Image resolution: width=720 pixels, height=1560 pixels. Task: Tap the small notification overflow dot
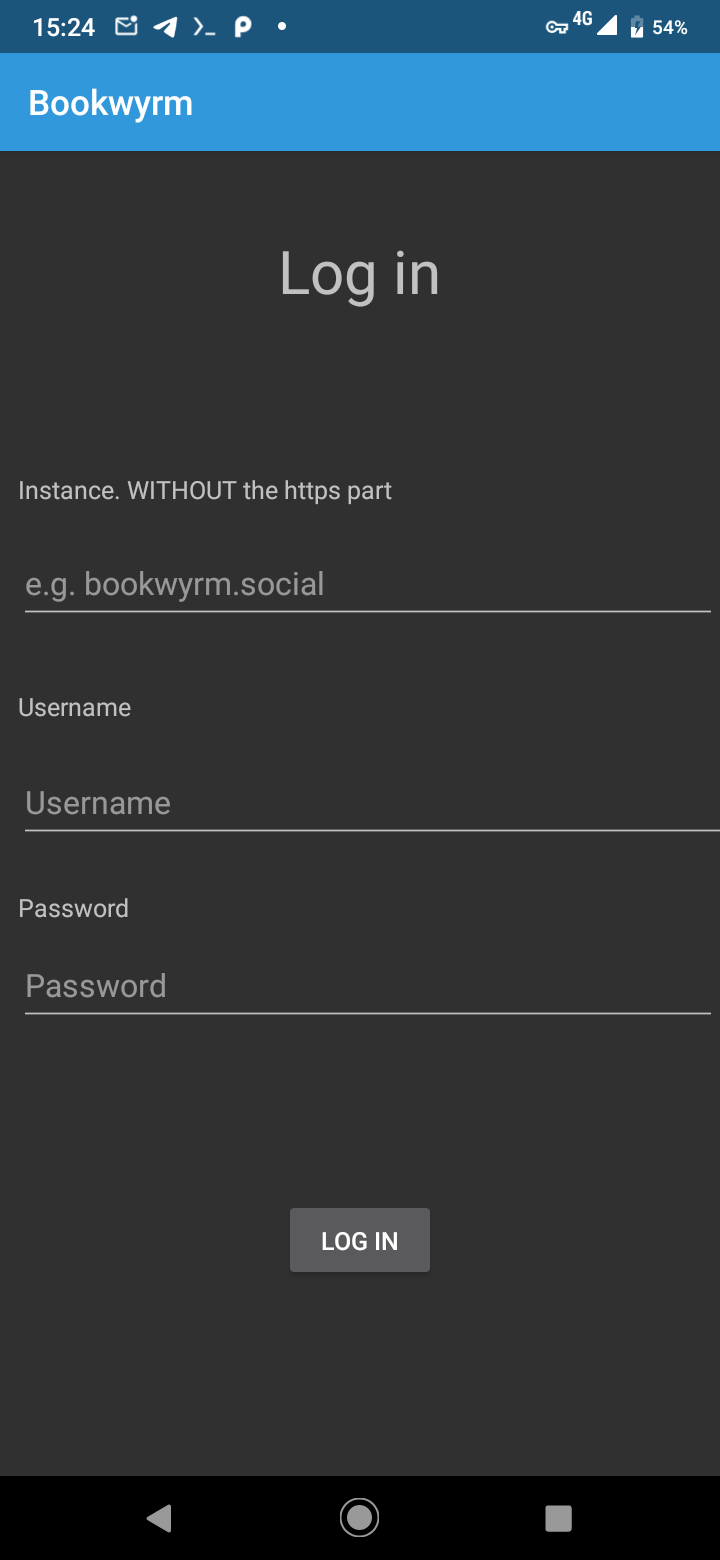coord(282,27)
